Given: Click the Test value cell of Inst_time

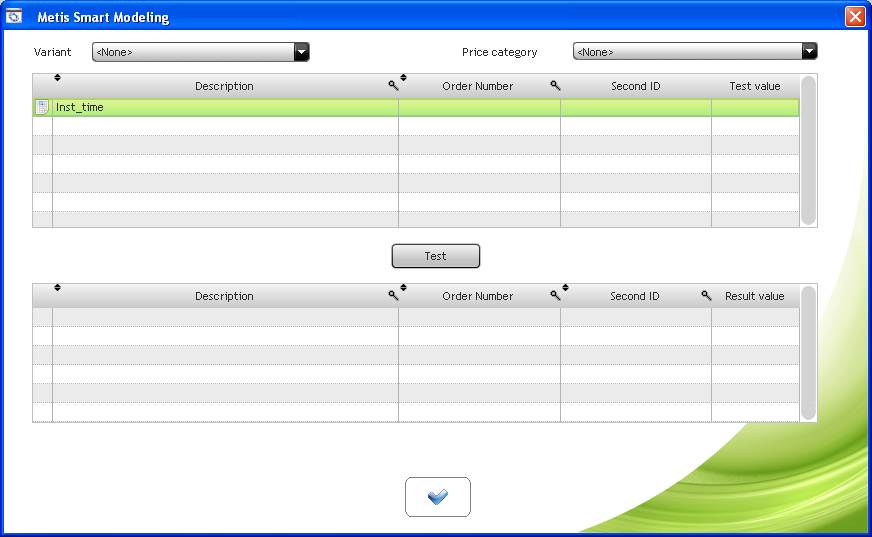Looking at the screenshot, I should point(755,107).
